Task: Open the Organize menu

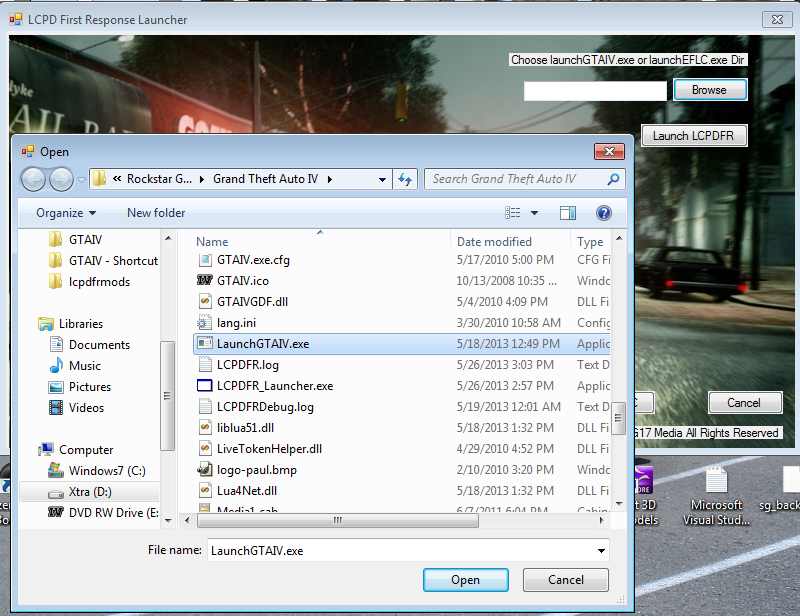Action: (x=66, y=213)
